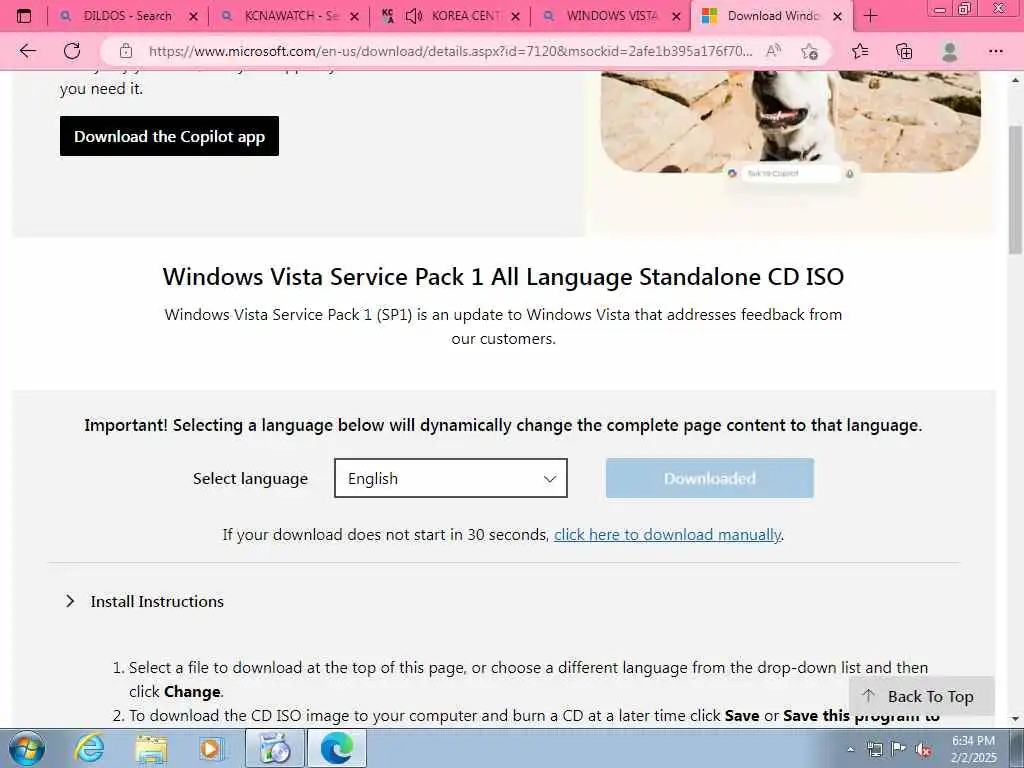
Task: Open the tab actions menu icon
Action: coord(24,16)
